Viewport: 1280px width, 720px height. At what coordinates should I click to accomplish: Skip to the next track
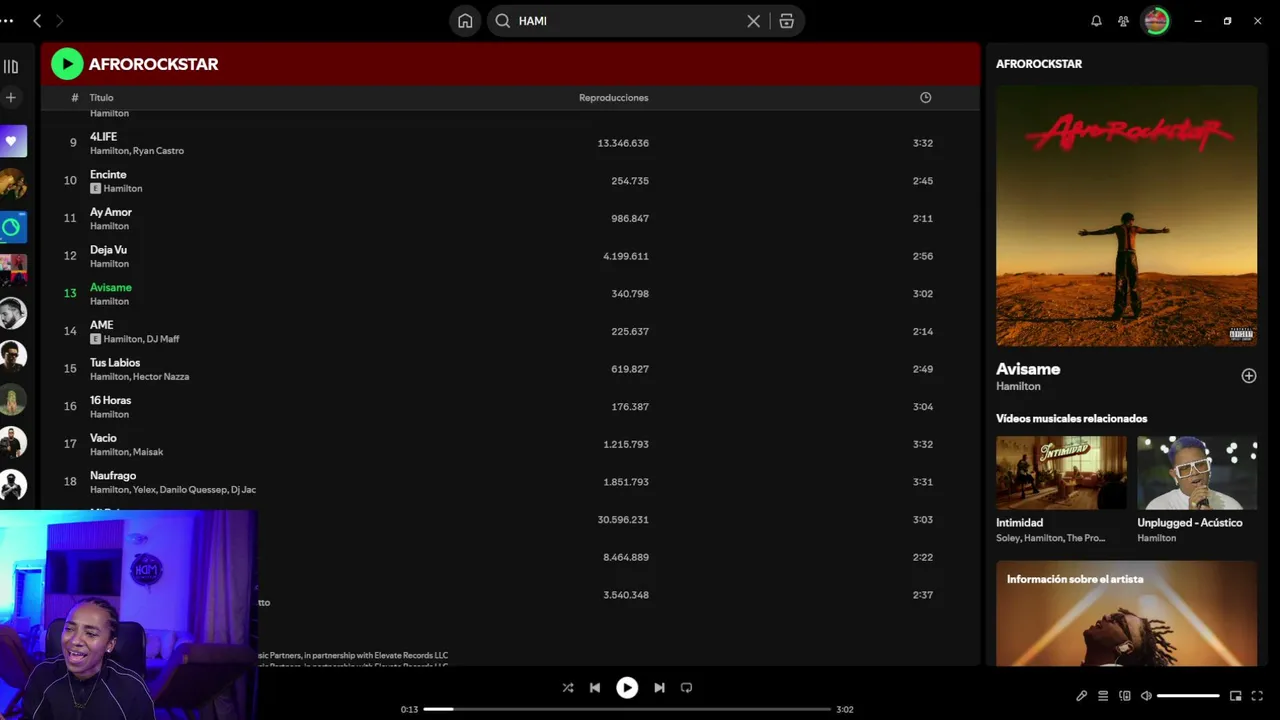[x=659, y=688]
